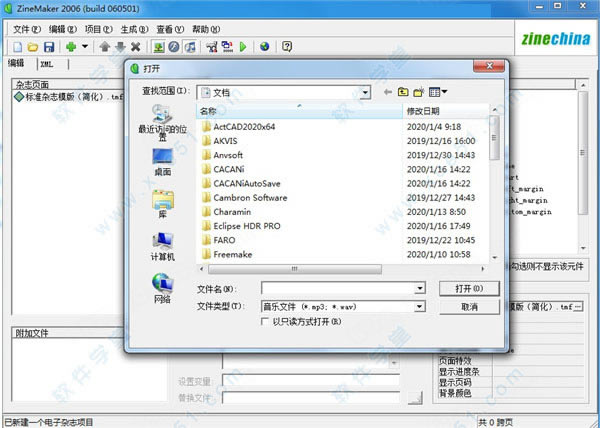Select the AKVIS folder
The width and height of the screenshot is (600, 428).
(x=220, y=141)
